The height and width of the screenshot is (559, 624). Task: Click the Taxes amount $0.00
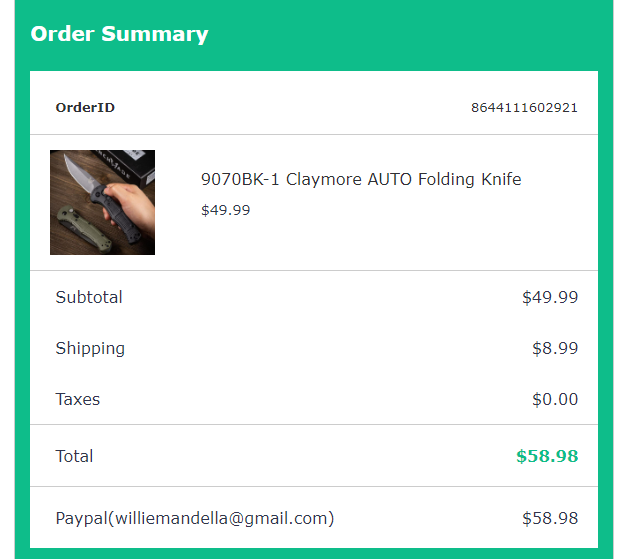(x=554, y=399)
